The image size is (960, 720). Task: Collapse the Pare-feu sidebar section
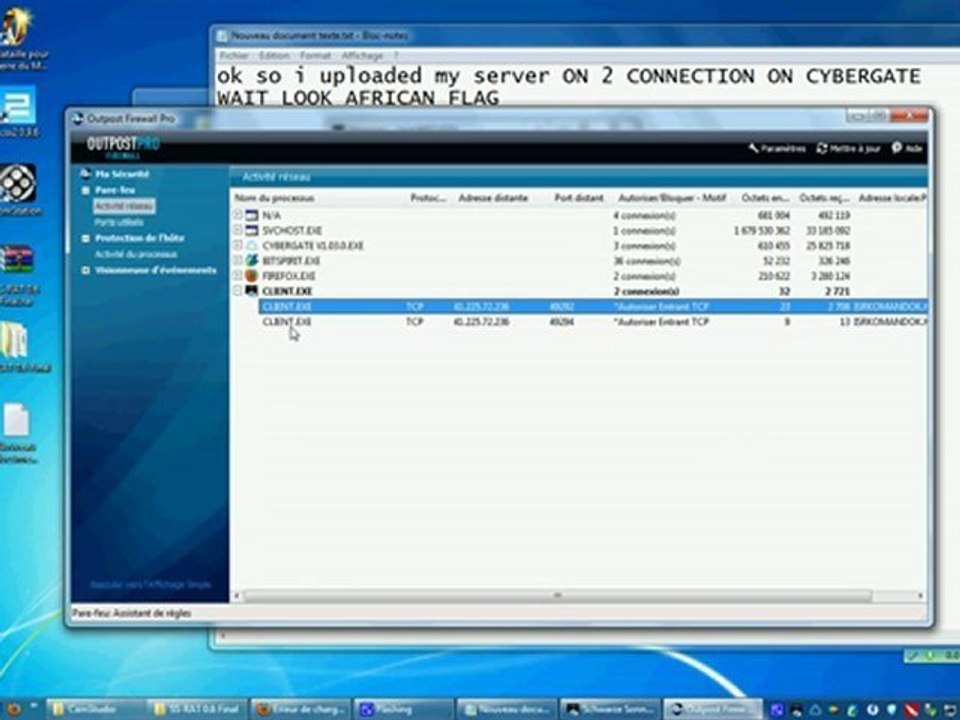[x=86, y=190]
